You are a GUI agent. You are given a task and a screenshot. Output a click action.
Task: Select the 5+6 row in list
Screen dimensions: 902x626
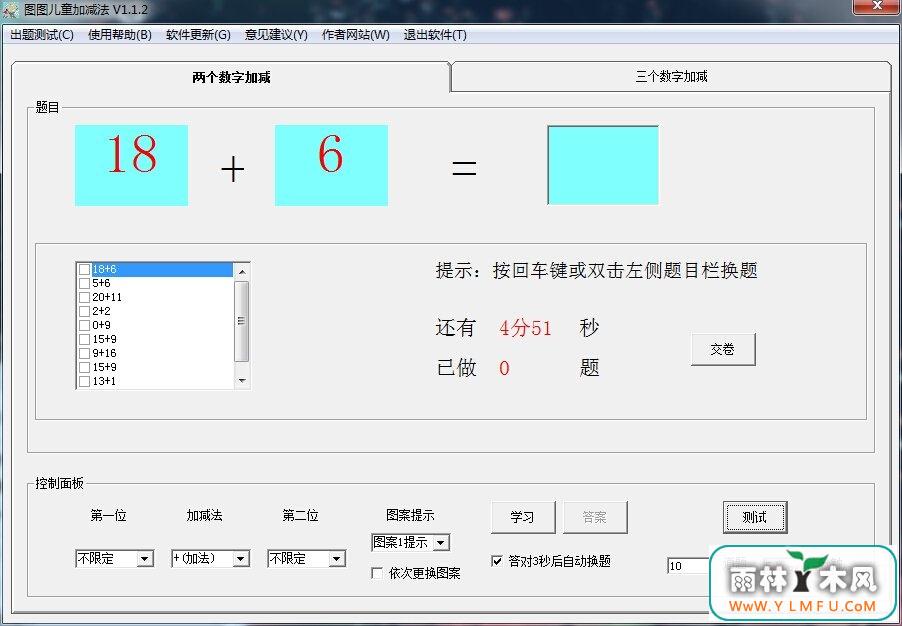pos(155,283)
